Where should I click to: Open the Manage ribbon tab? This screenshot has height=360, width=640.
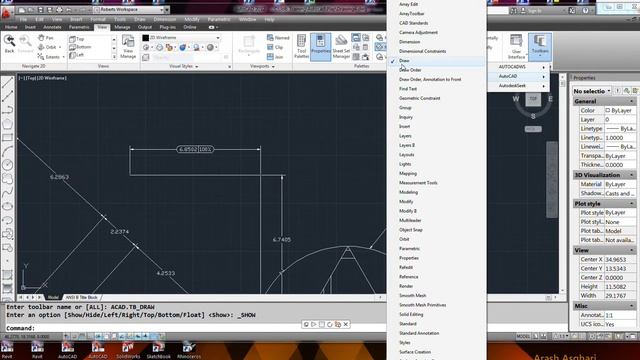122,27
